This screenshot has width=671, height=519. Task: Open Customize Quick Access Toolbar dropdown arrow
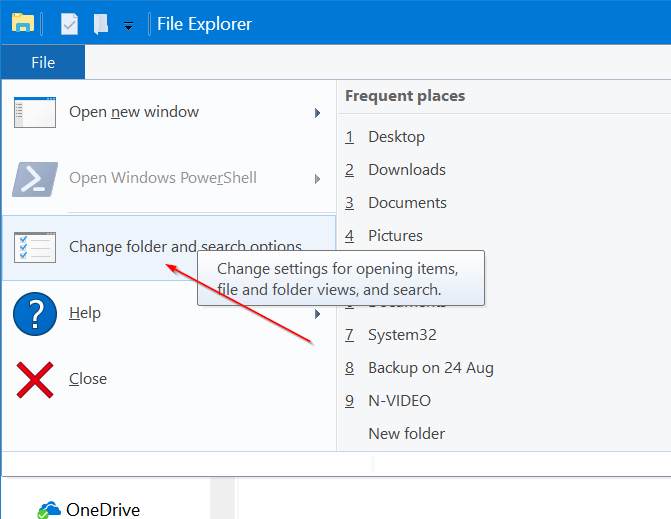pyautogui.click(x=128, y=27)
